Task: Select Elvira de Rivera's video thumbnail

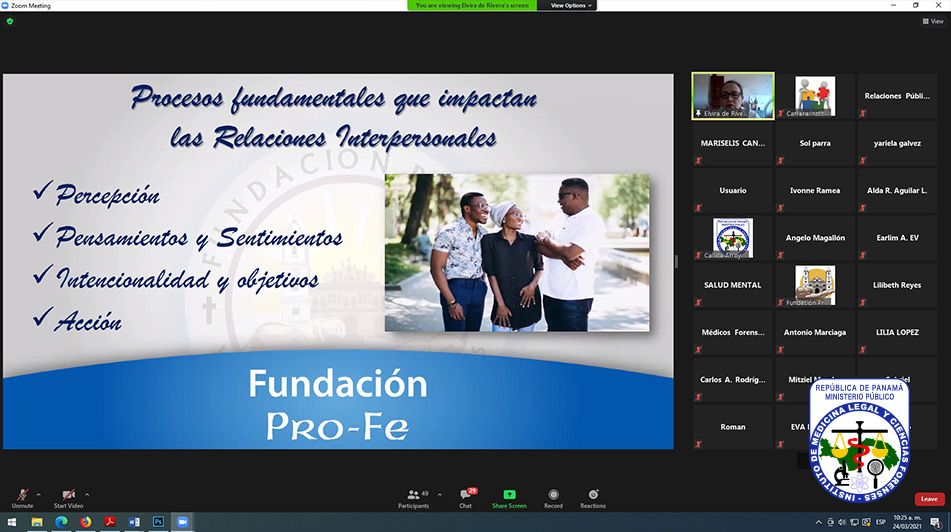Action: 733,96
